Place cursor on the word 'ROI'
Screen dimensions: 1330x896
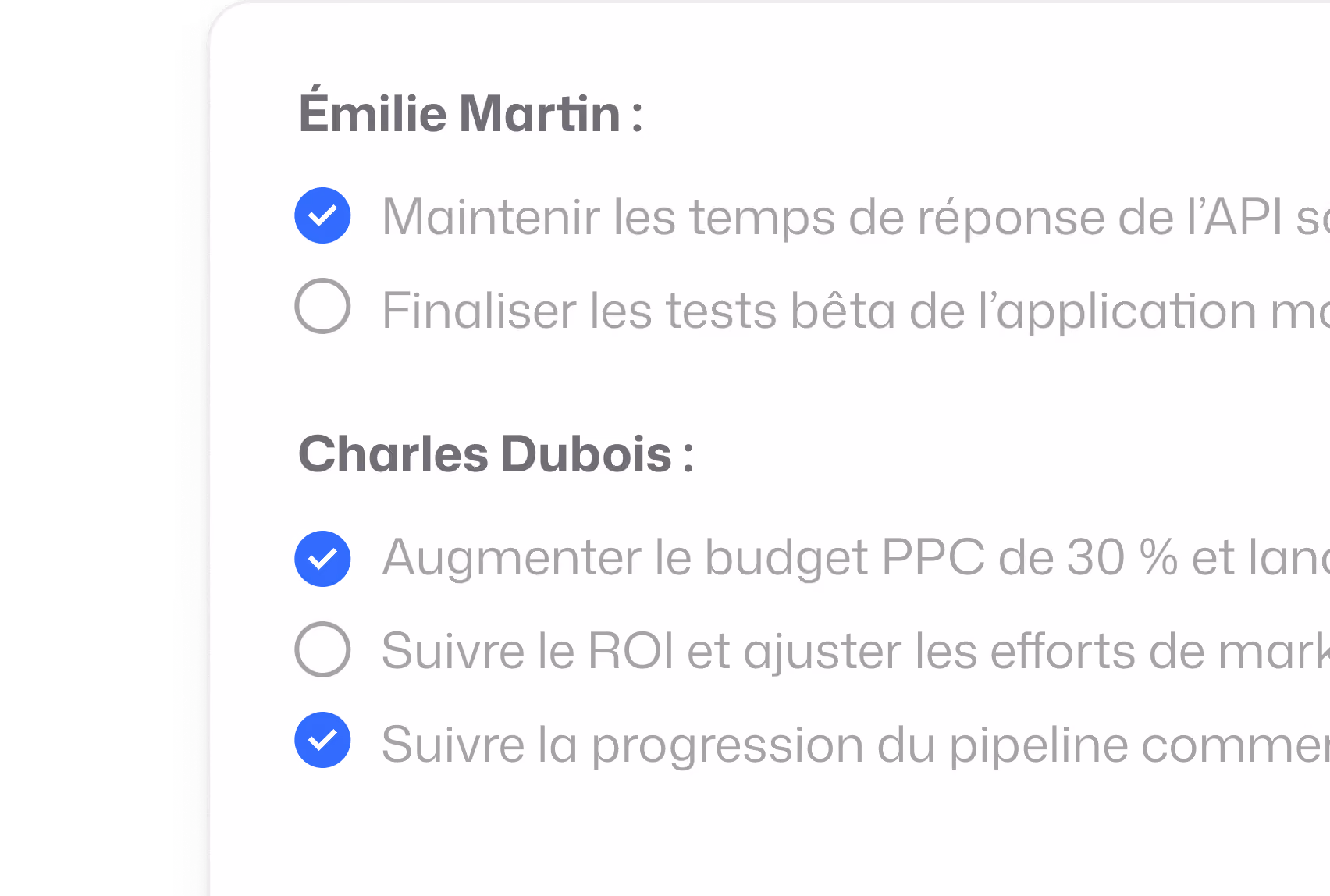(x=631, y=651)
